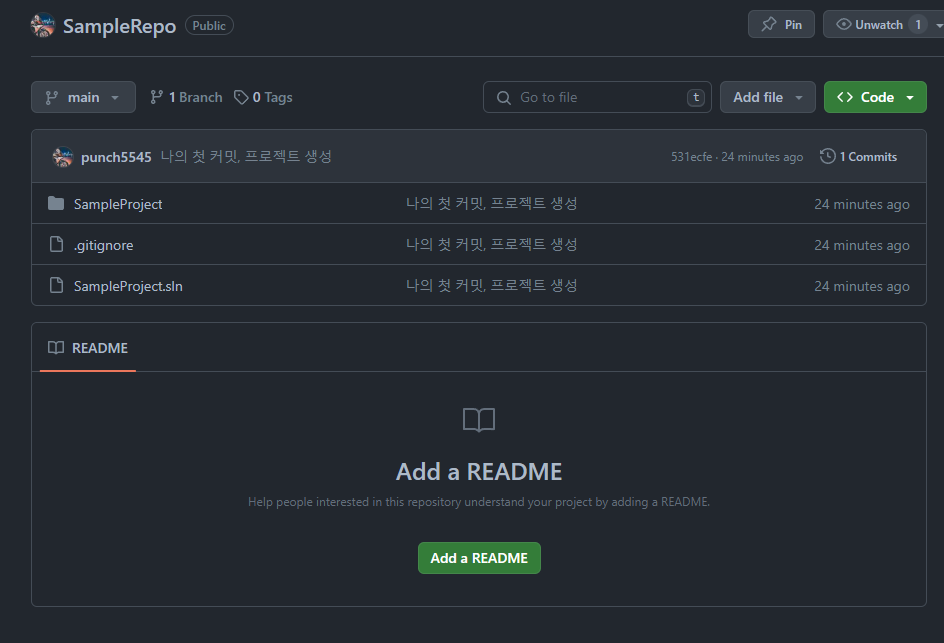The image size is (944, 643).
Task: Click the SampleRepo owner avatar
Action: click(x=43, y=25)
